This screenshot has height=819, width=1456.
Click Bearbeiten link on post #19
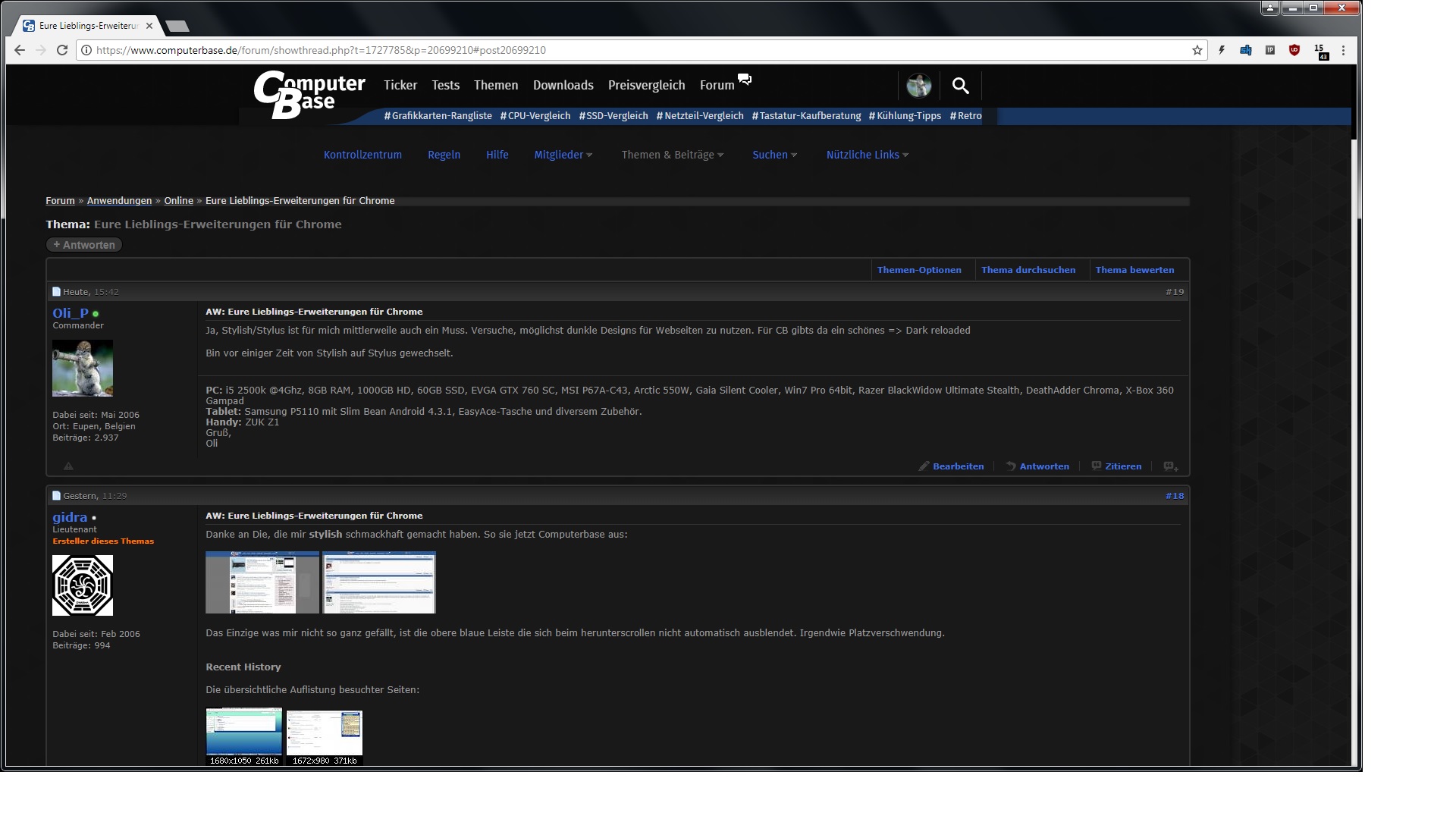coord(958,466)
